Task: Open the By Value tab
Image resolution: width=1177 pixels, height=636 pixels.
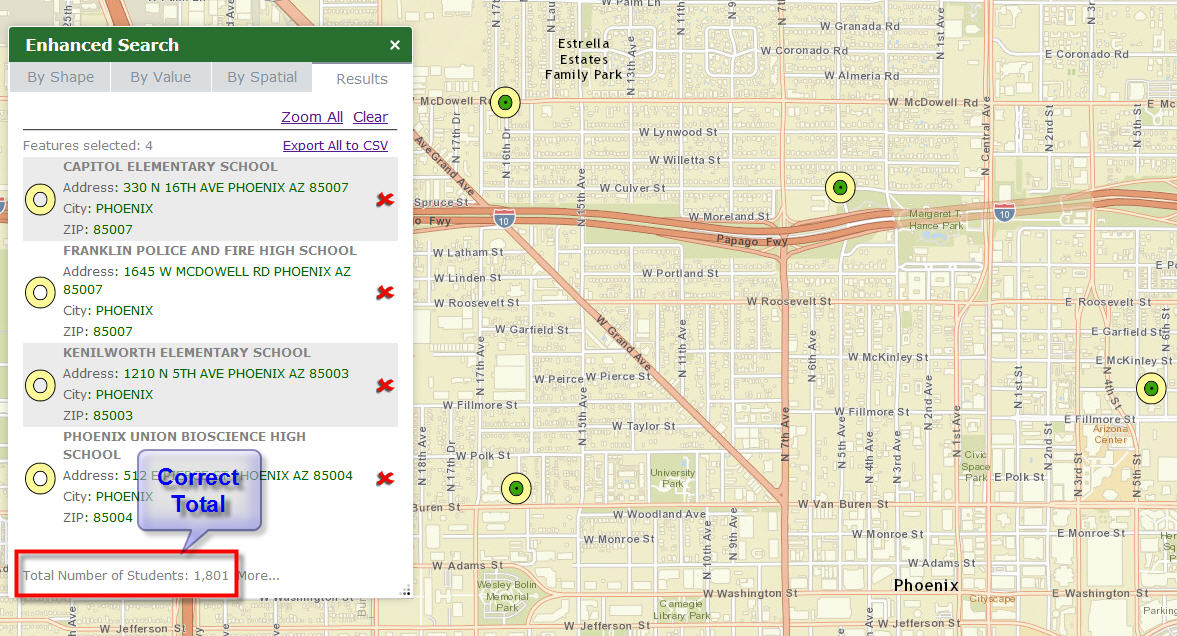Action: [x=161, y=77]
